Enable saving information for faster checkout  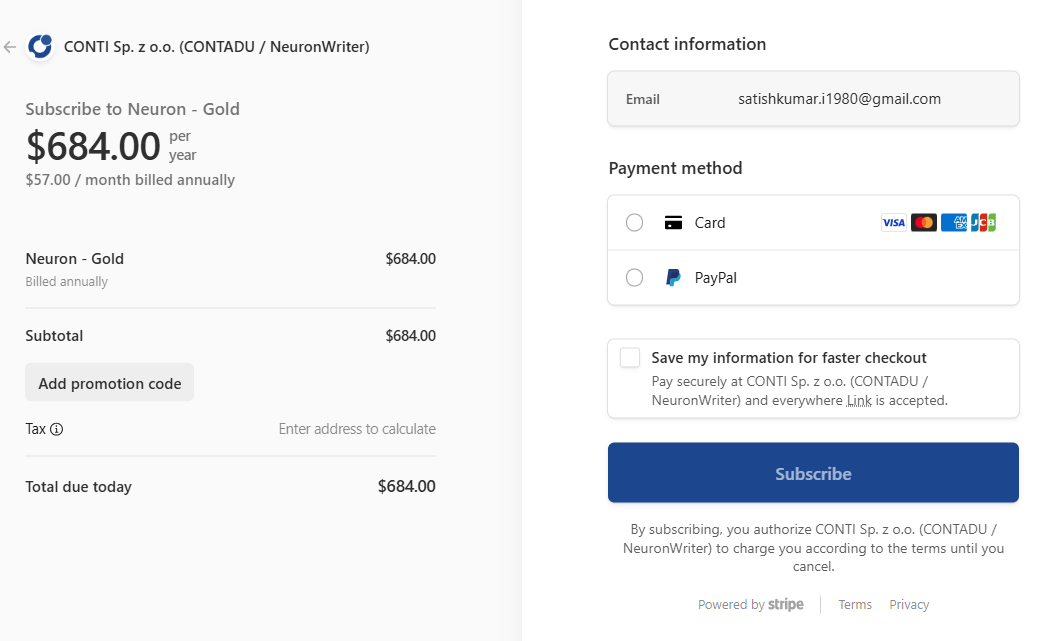click(x=630, y=357)
